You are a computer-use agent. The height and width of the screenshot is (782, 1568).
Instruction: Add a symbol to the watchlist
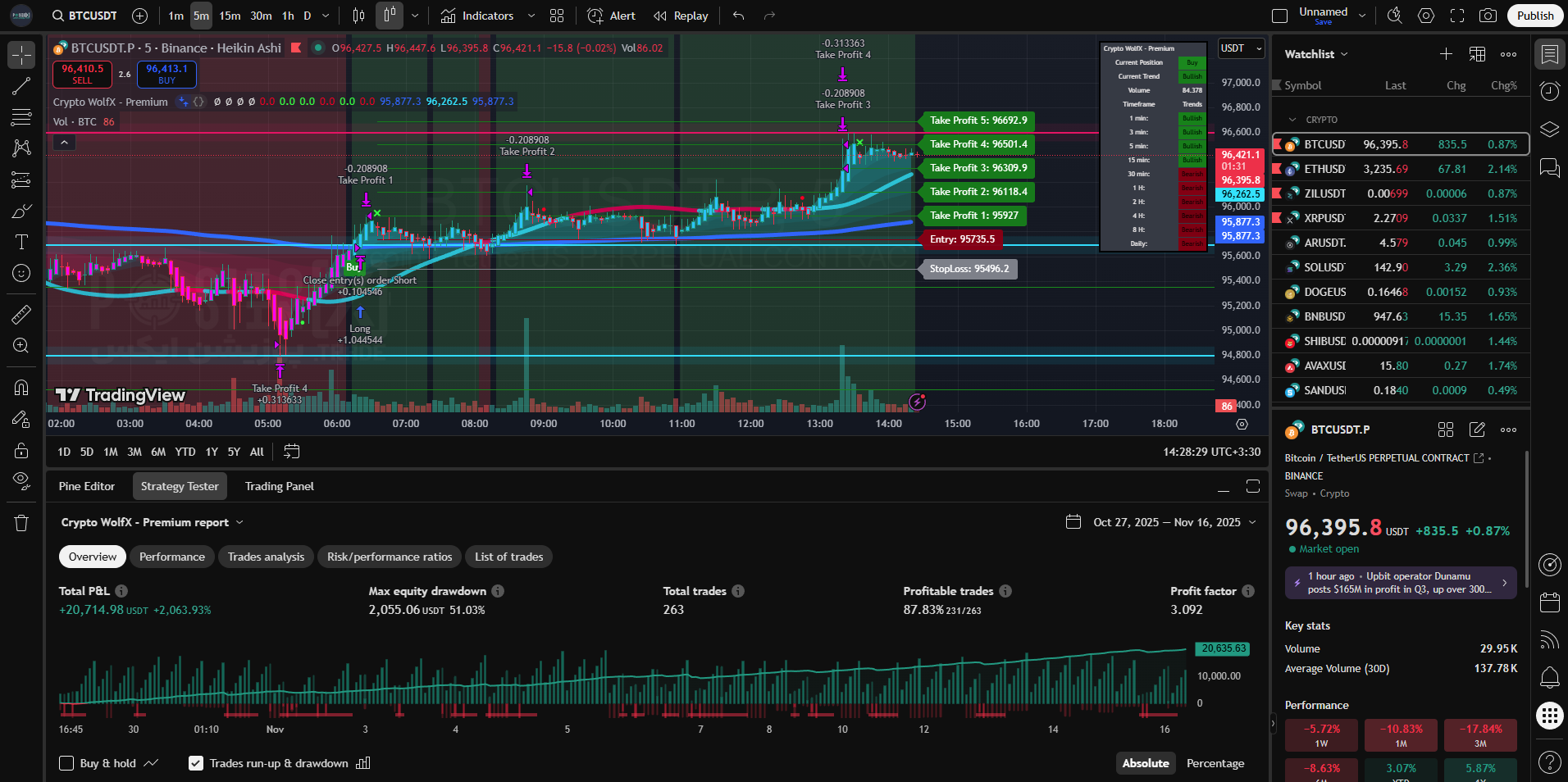pos(1446,54)
